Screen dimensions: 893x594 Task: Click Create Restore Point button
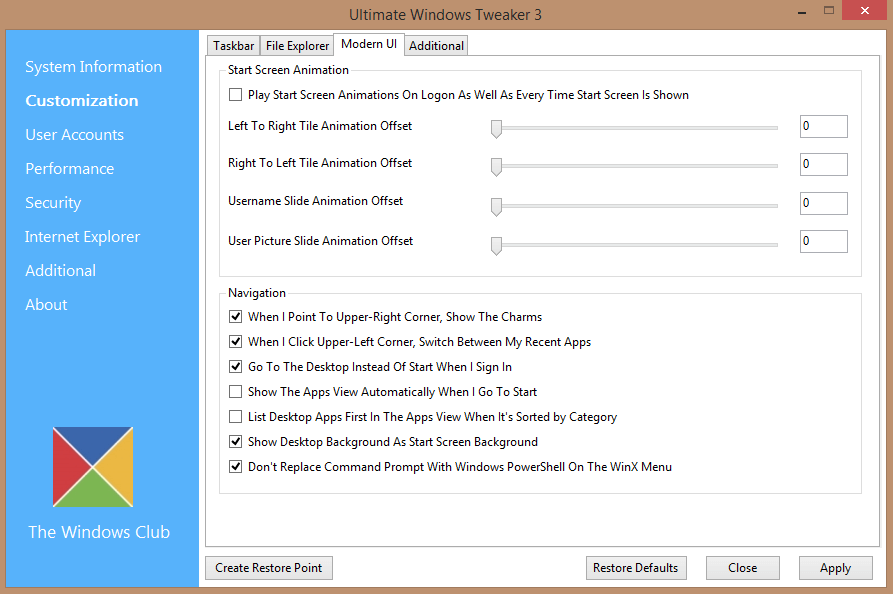pos(269,568)
